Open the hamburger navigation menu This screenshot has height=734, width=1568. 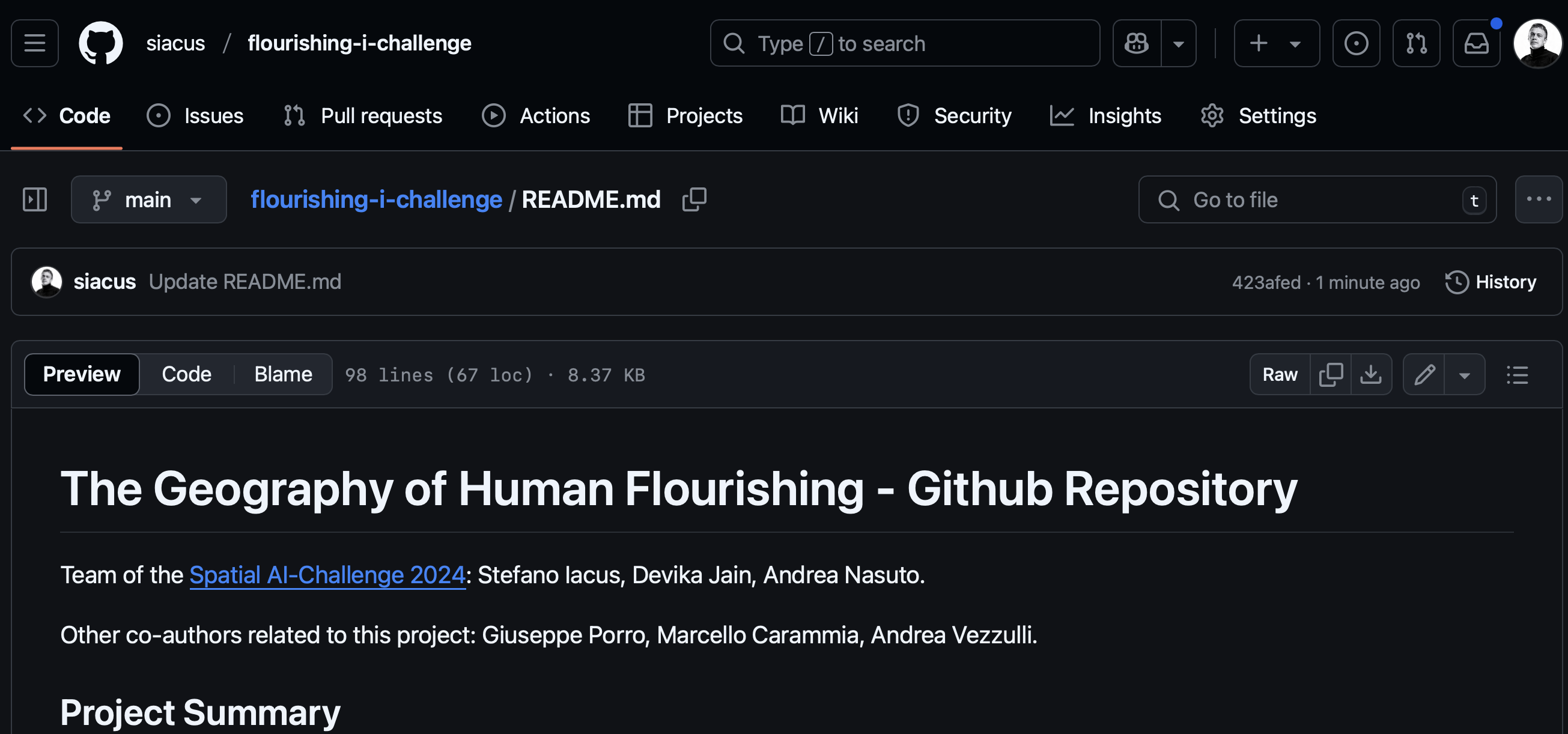pos(35,43)
